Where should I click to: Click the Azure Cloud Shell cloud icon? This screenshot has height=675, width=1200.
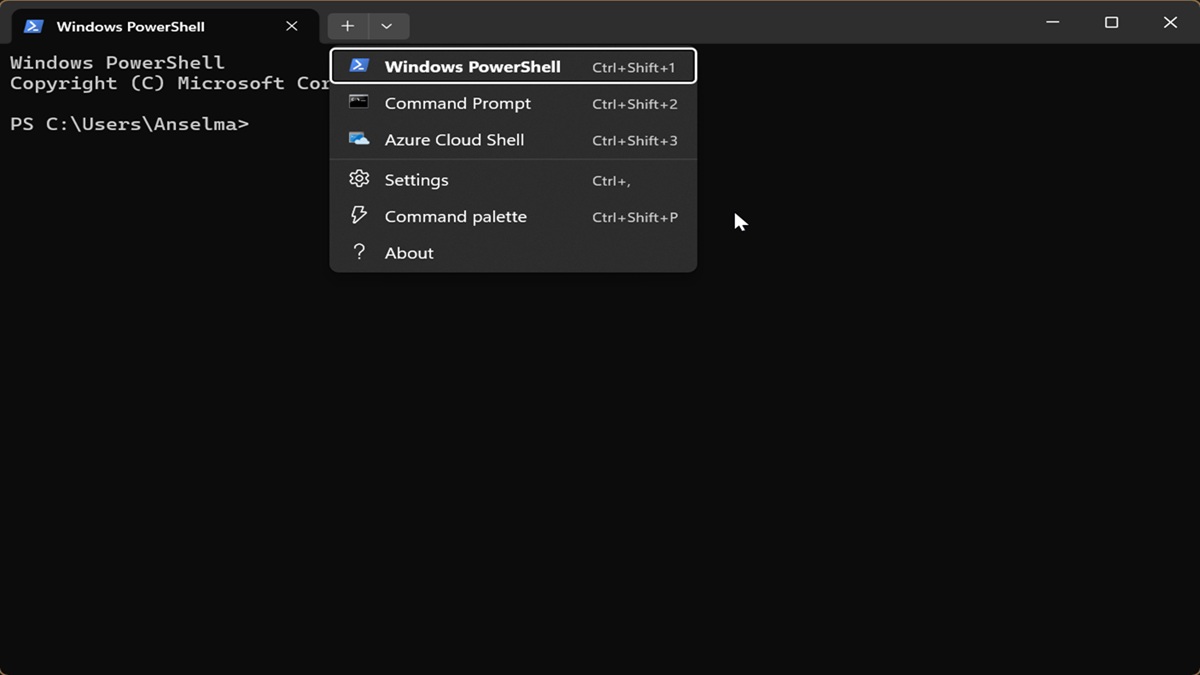359,139
